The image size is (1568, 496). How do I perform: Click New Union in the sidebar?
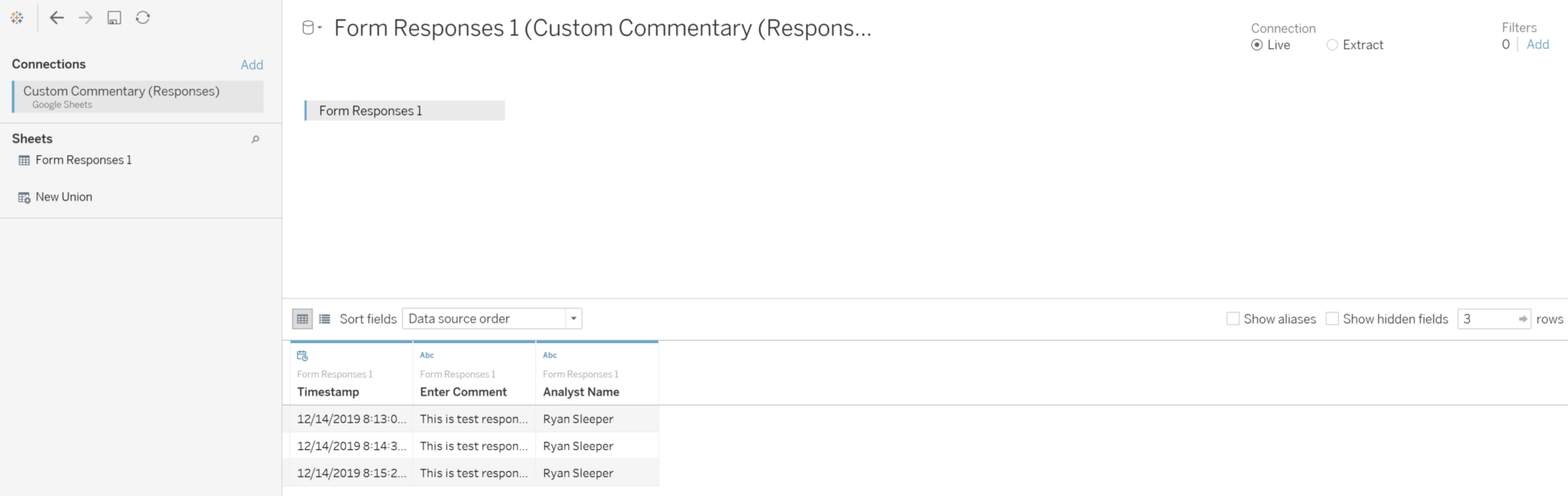pyautogui.click(x=64, y=197)
